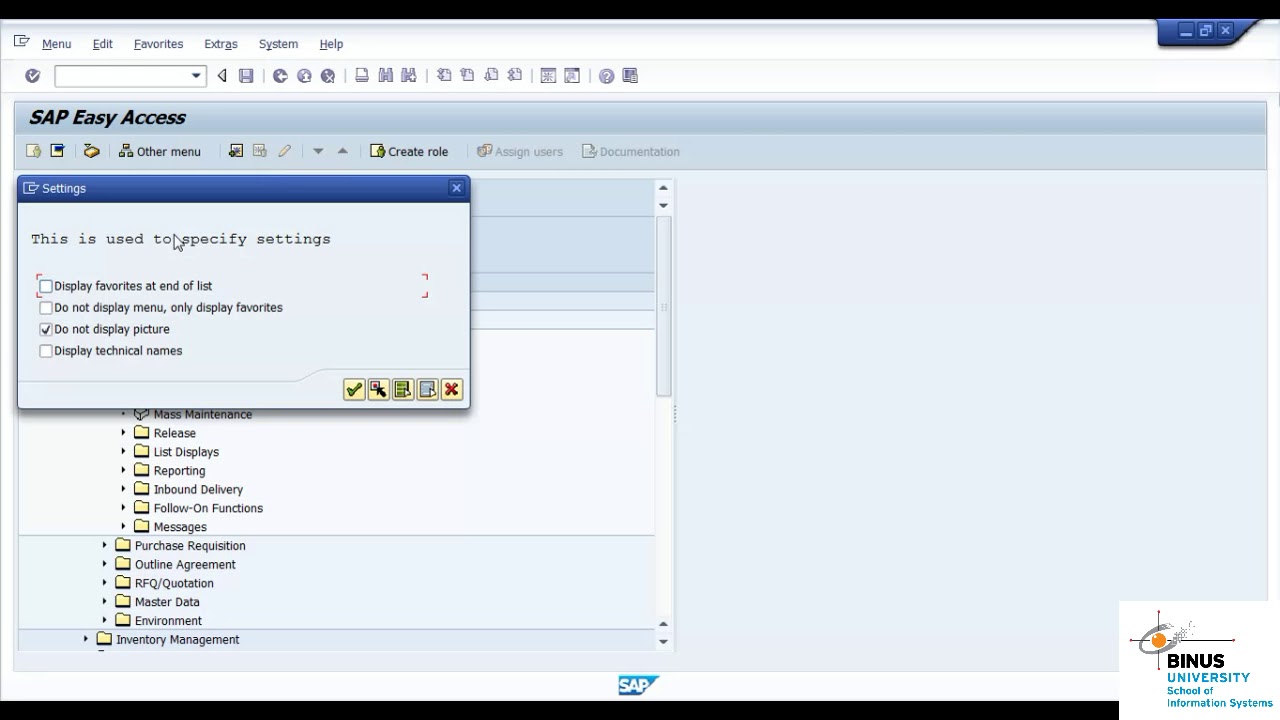The height and width of the screenshot is (720, 1280).
Task: Click the Change Favorites pencil icon
Action: pyautogui.click(x=284, y=151)
